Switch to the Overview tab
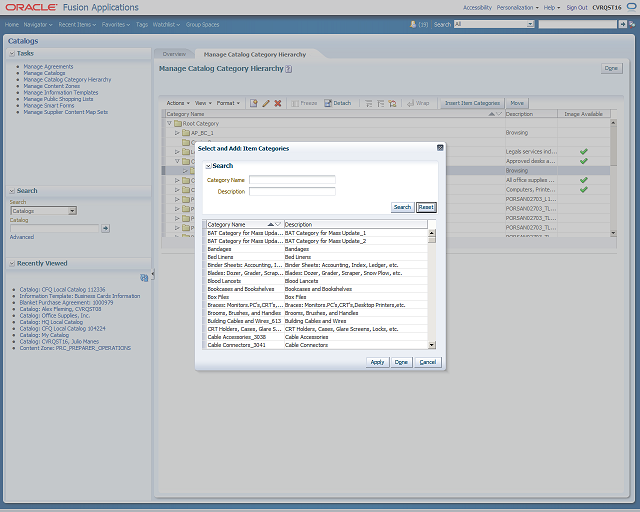 click(174, 54)
